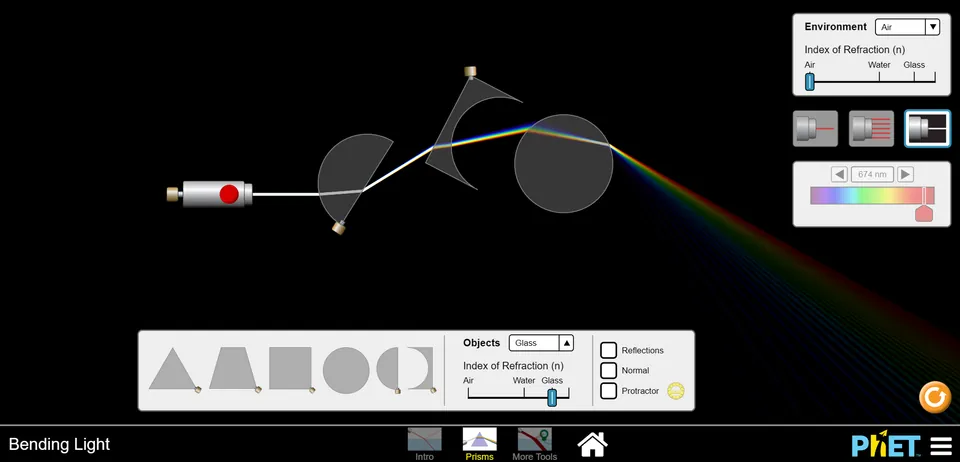Choose white light laser mode
Image resolution: width=960 pixels, height=462 pixels.
coord(928,129)
